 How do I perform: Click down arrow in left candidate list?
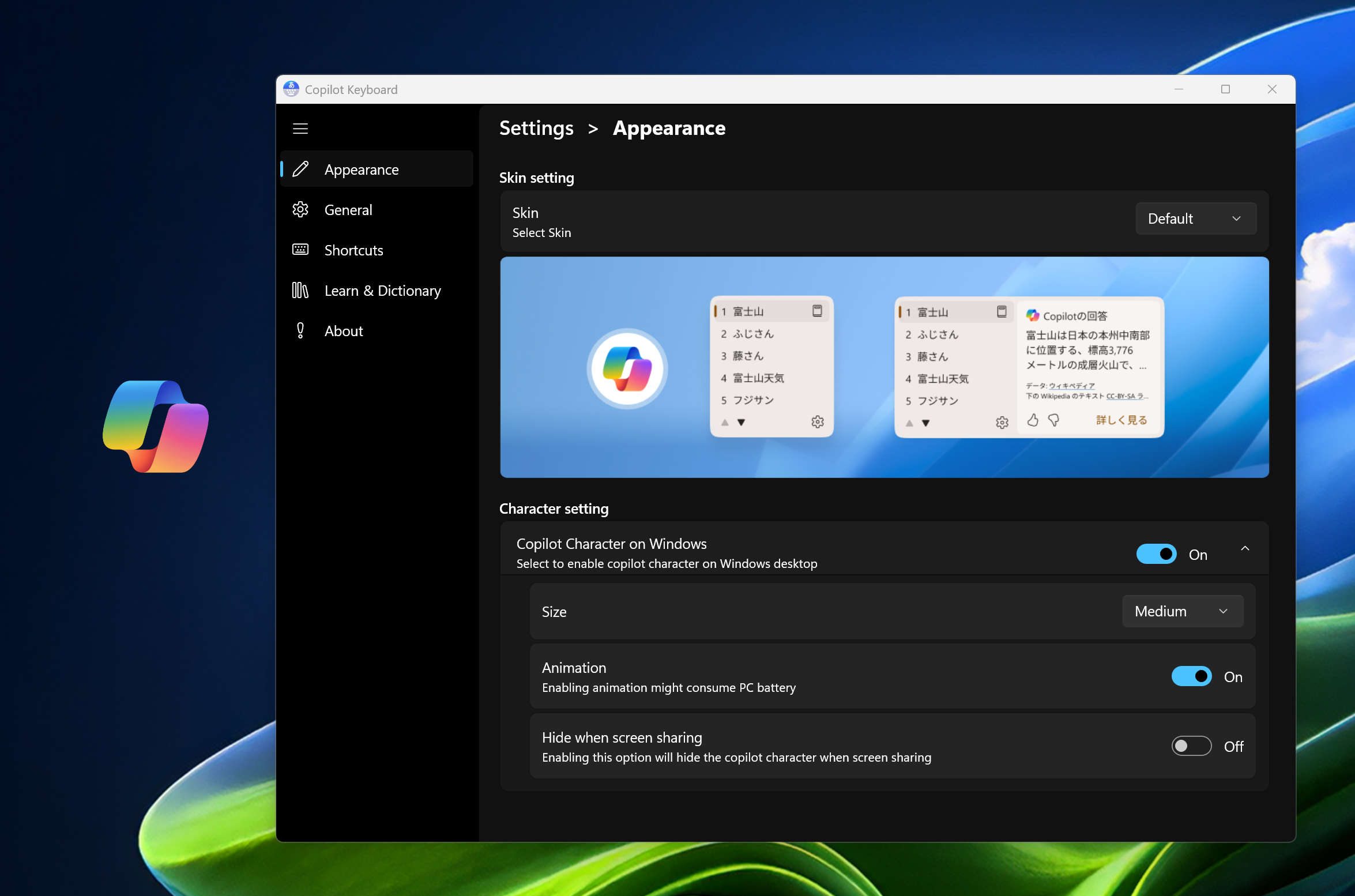point(741,423)
